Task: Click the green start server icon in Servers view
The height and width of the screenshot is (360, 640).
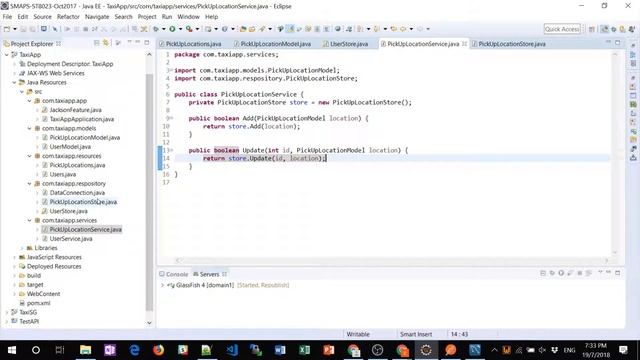Action: pyautogui.click(x=561, y=273)
